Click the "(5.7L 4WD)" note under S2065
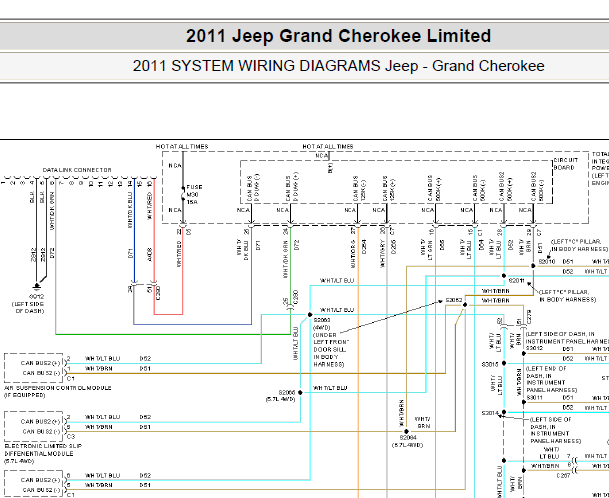609x498 pixels. (x=280, y=399)
